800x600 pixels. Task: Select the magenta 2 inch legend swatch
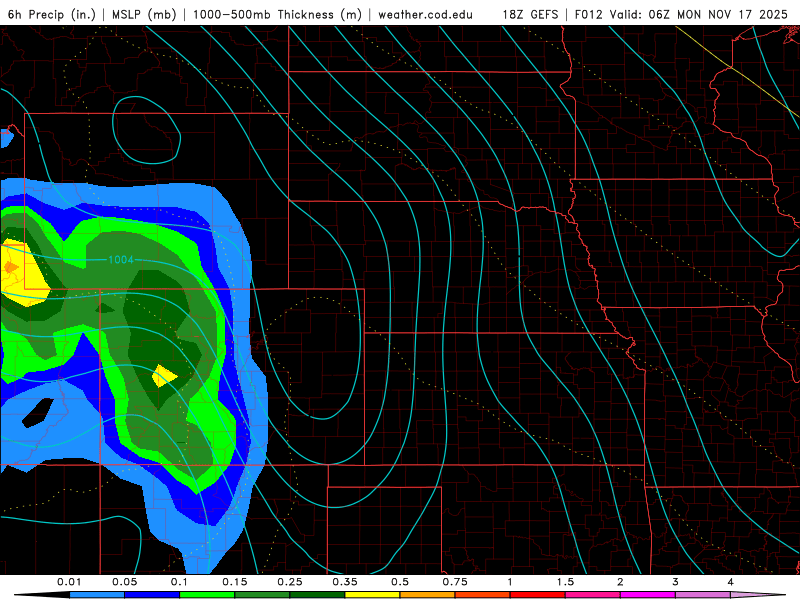point(648,595)
